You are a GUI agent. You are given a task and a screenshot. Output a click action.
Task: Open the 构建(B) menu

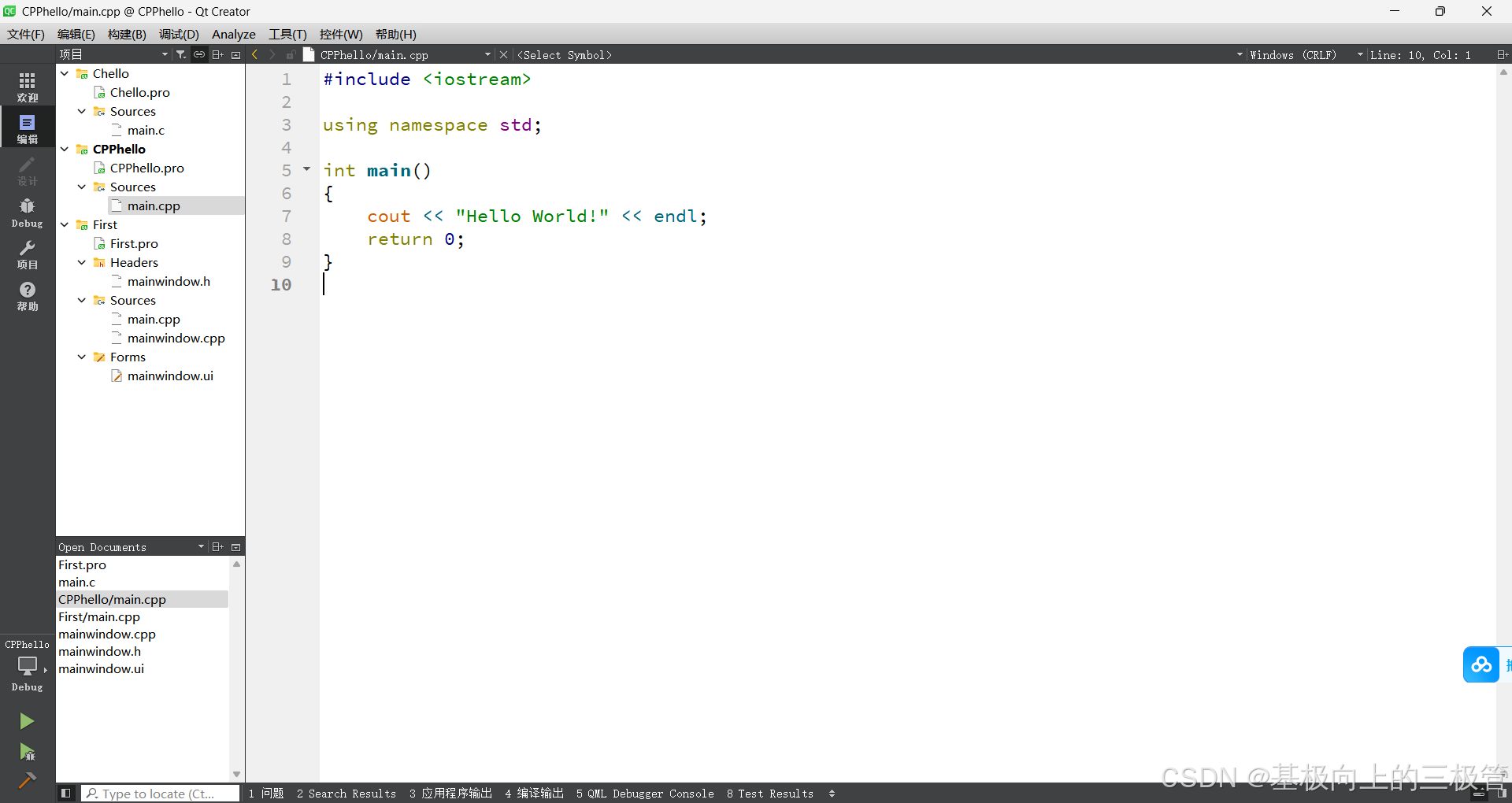point(127,34)
